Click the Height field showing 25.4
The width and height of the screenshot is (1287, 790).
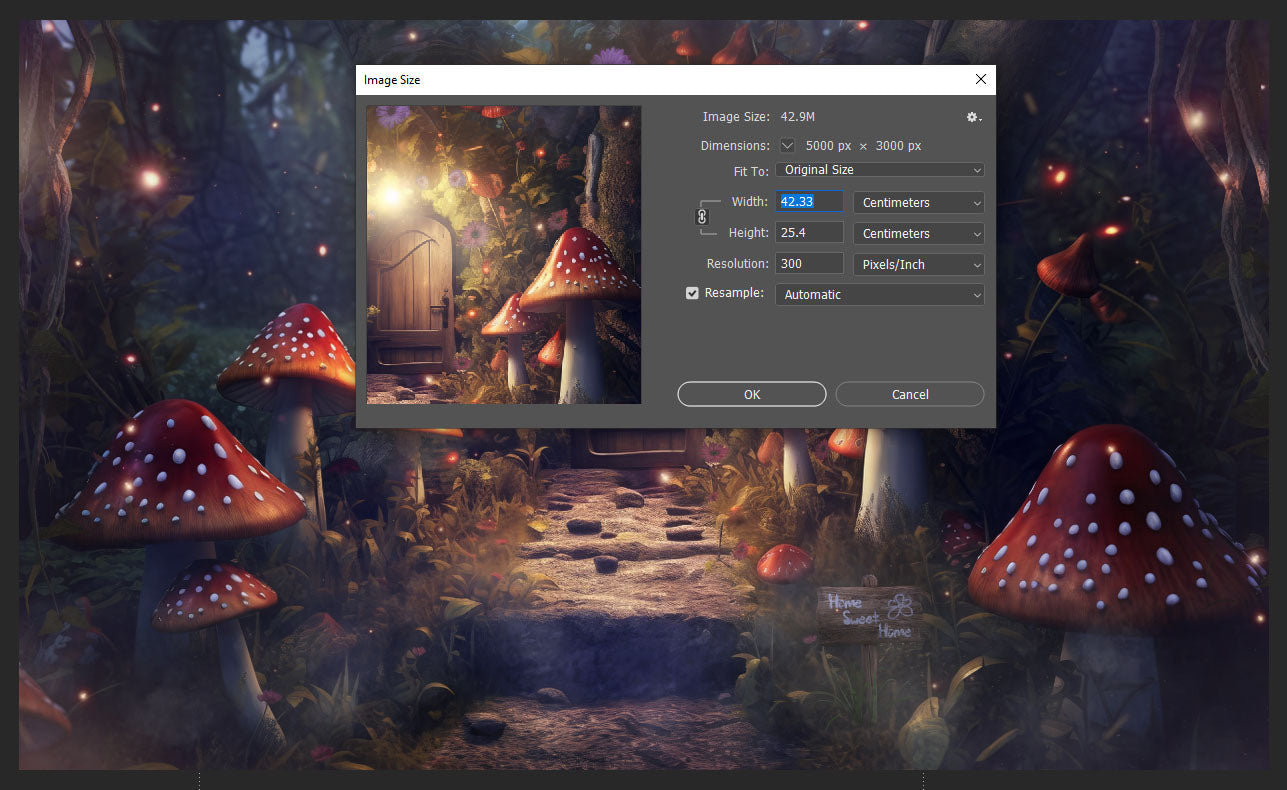810,233
